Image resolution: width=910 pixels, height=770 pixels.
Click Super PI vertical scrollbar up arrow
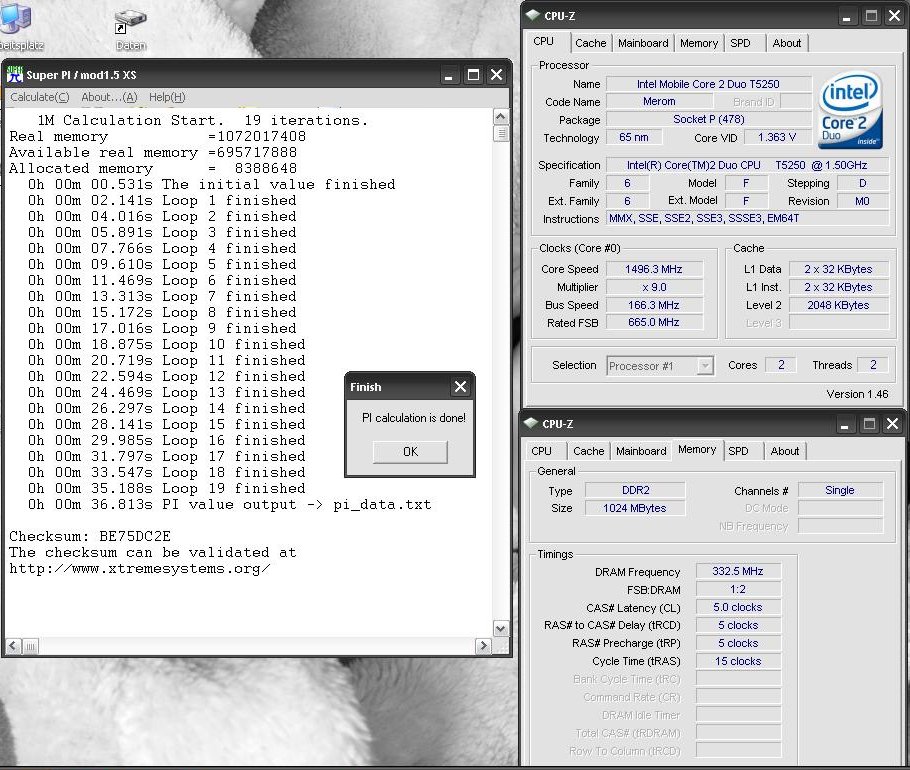click(x=500, y=117)
